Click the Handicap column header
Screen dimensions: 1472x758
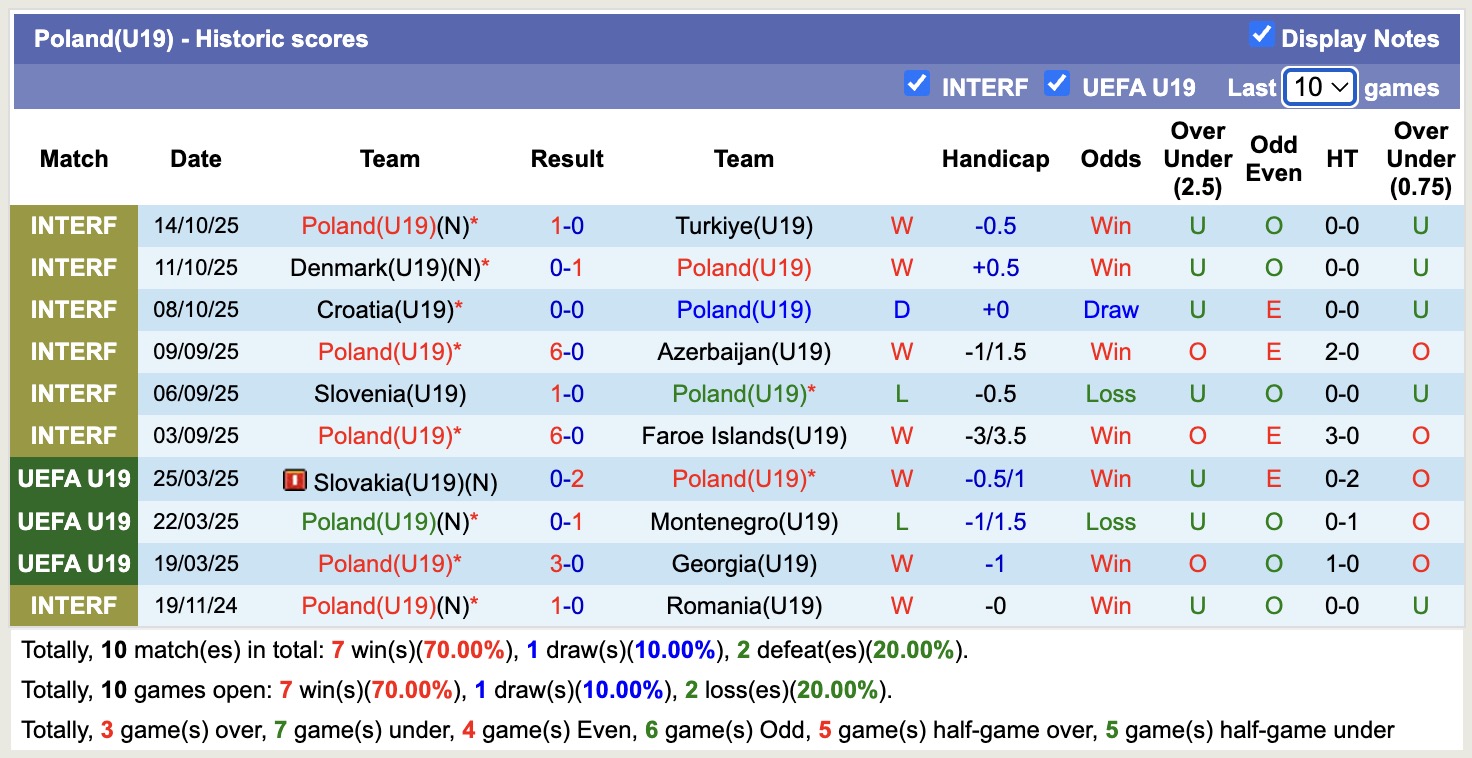click(x=995, y=159)
